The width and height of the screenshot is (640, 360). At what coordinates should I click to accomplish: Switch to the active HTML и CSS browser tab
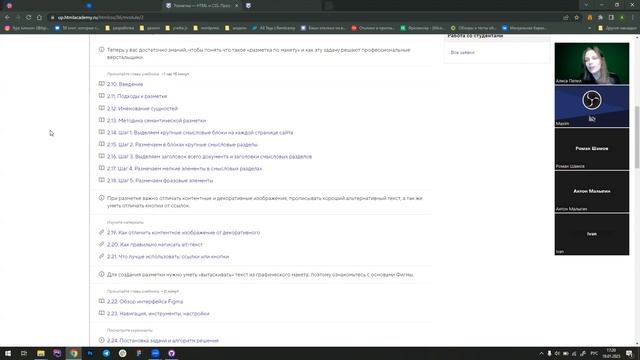tap(202, 6)
